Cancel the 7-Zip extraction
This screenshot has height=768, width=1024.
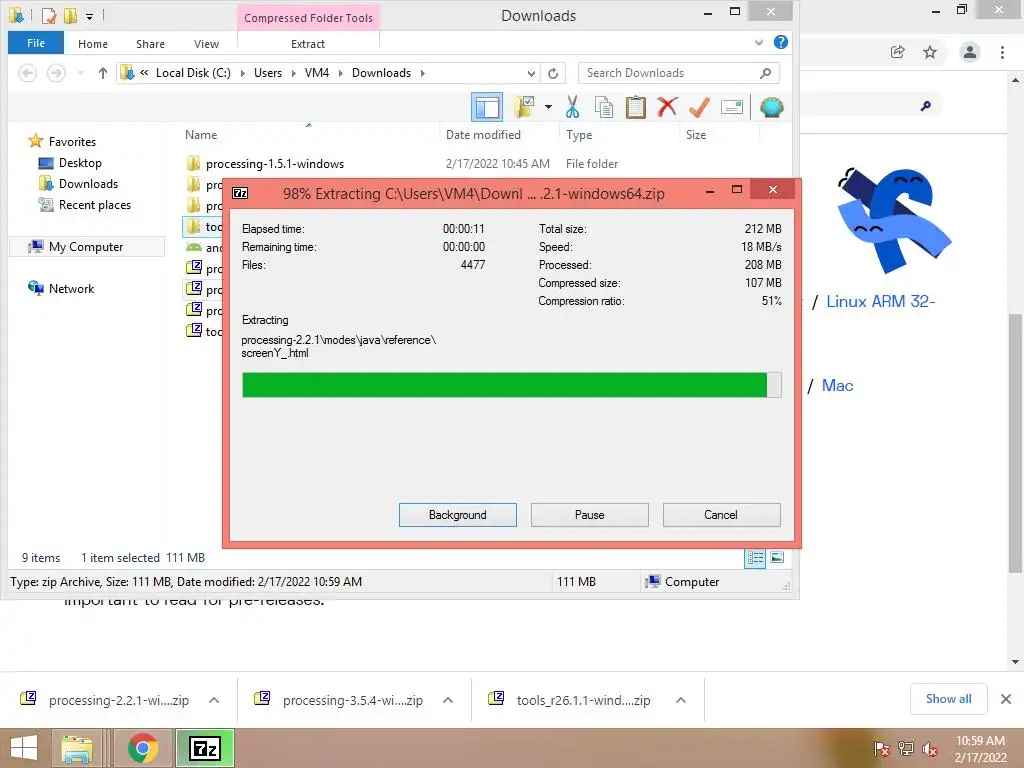721,515
